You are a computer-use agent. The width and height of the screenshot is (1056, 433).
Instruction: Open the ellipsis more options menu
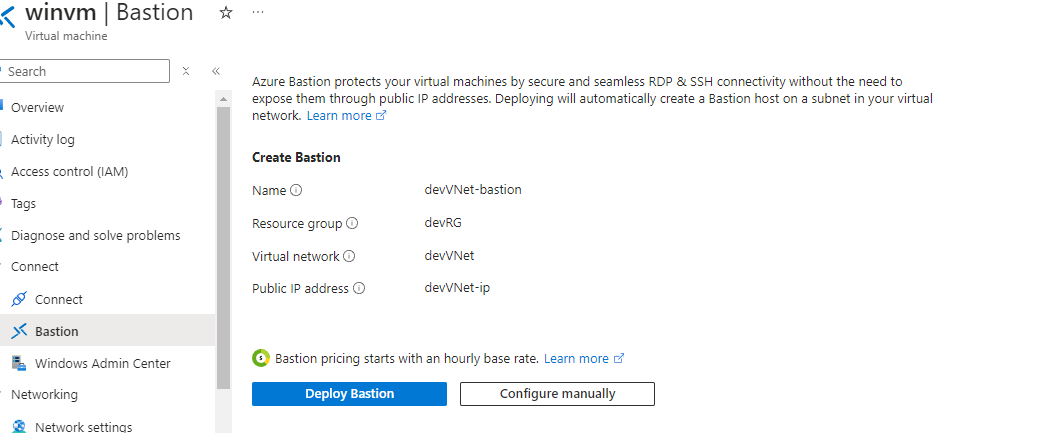(258, 13)
